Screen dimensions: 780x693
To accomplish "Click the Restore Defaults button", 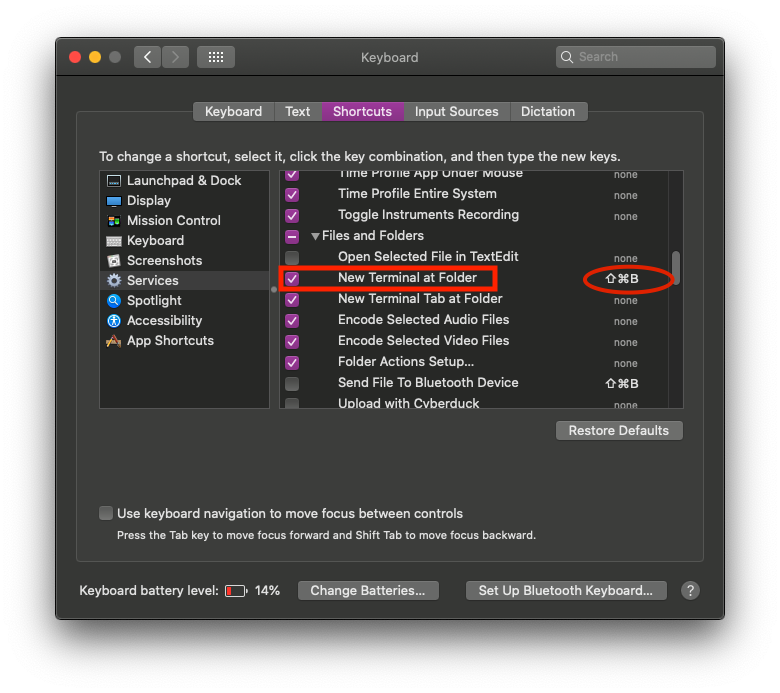I will 618,431.
